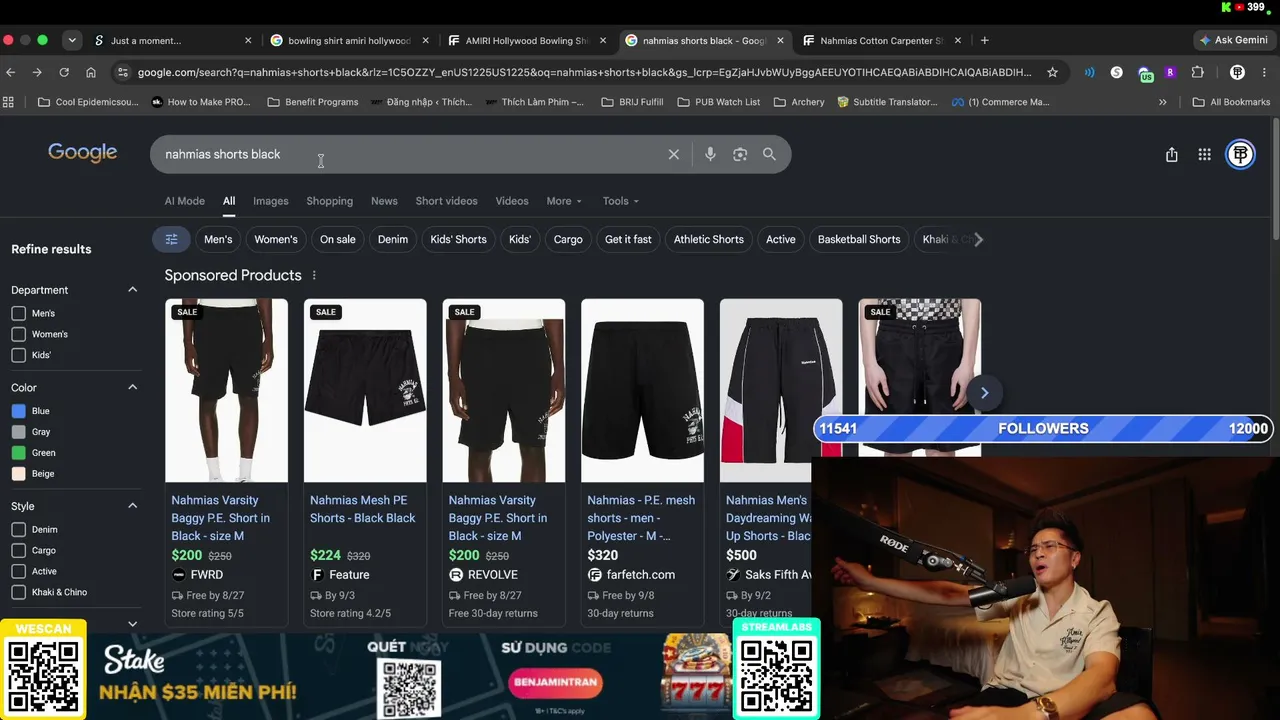Screen dimensions: 1280x720
Task: Search by image with the Lens icon
Action: [x=740, y=154]
